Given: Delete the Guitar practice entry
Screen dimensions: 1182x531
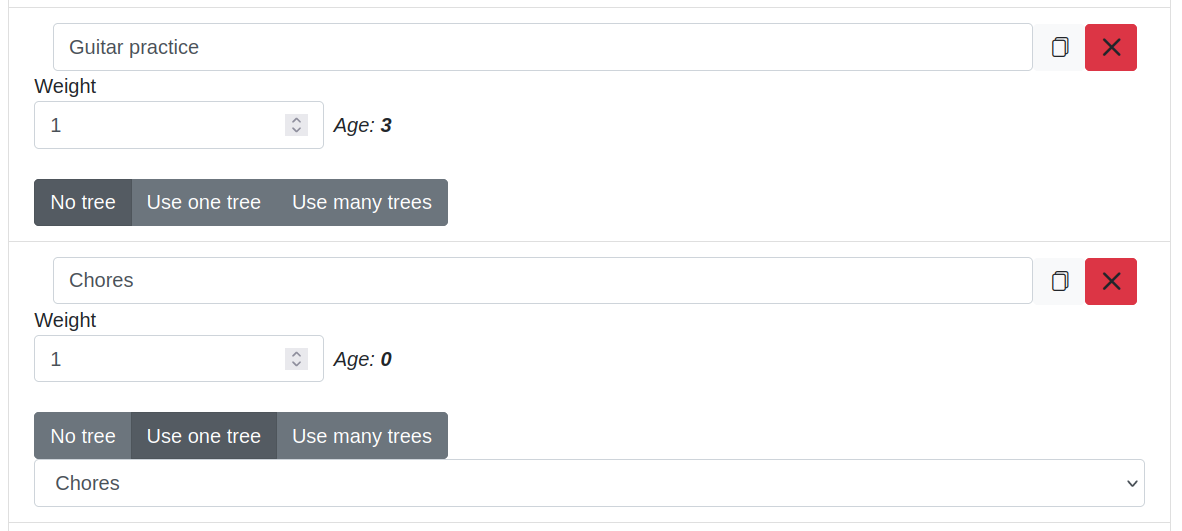Looking at the screenshot, I should point(1110,47).
